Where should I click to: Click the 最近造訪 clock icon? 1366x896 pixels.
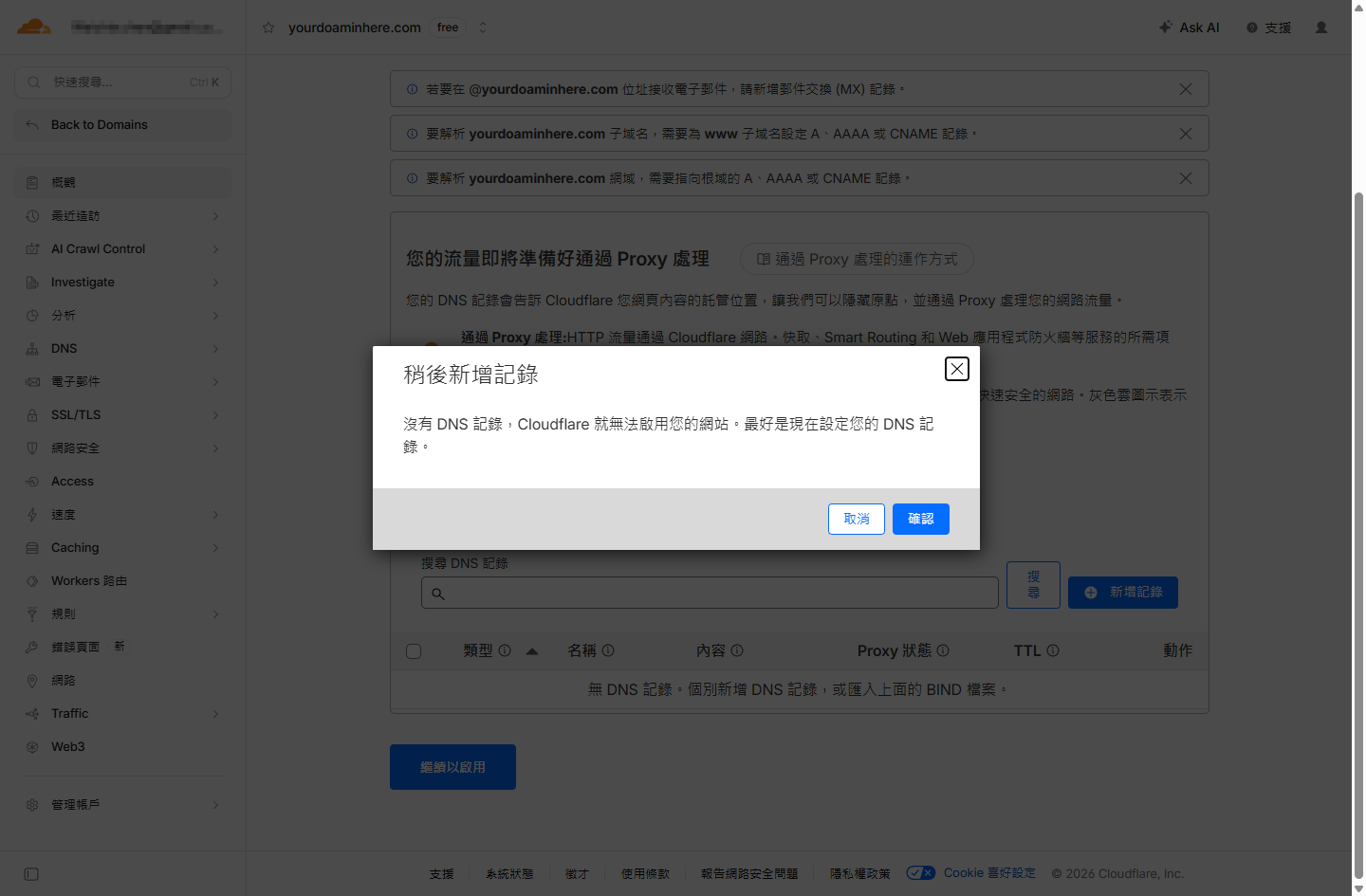click(32, 216)
